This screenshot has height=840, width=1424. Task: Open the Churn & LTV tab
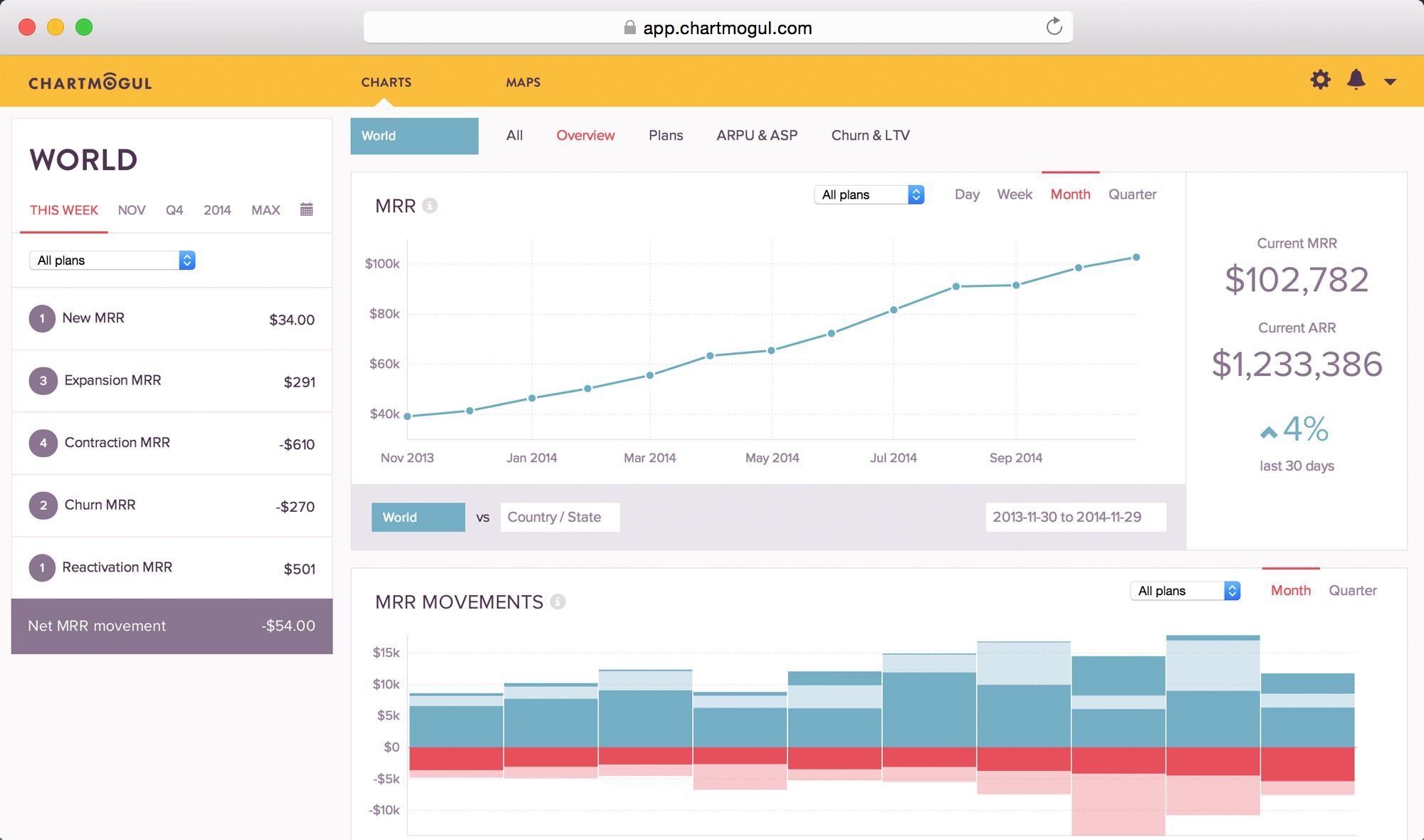click(870, 135)
